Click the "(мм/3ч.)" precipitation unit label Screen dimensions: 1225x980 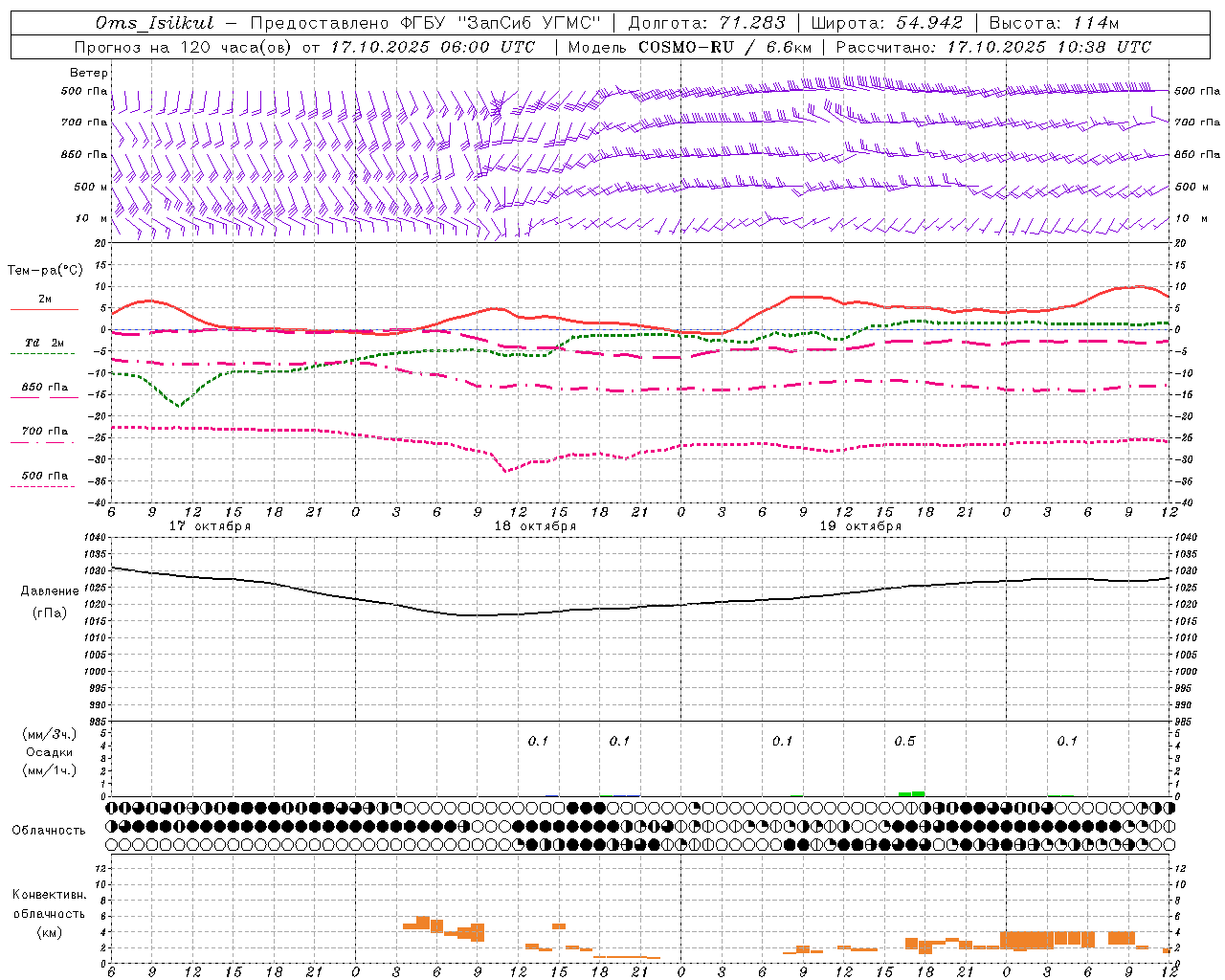pos(50,734)
